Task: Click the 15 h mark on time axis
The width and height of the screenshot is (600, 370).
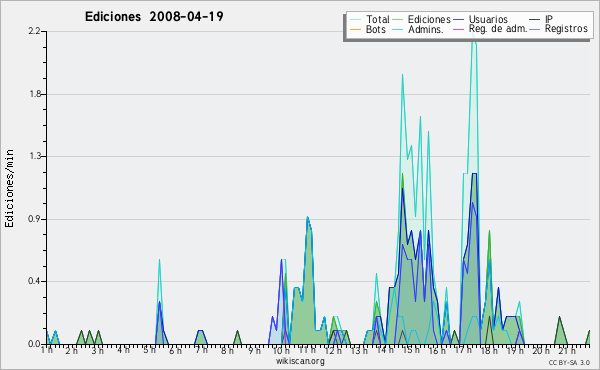Action: [411, 350]
